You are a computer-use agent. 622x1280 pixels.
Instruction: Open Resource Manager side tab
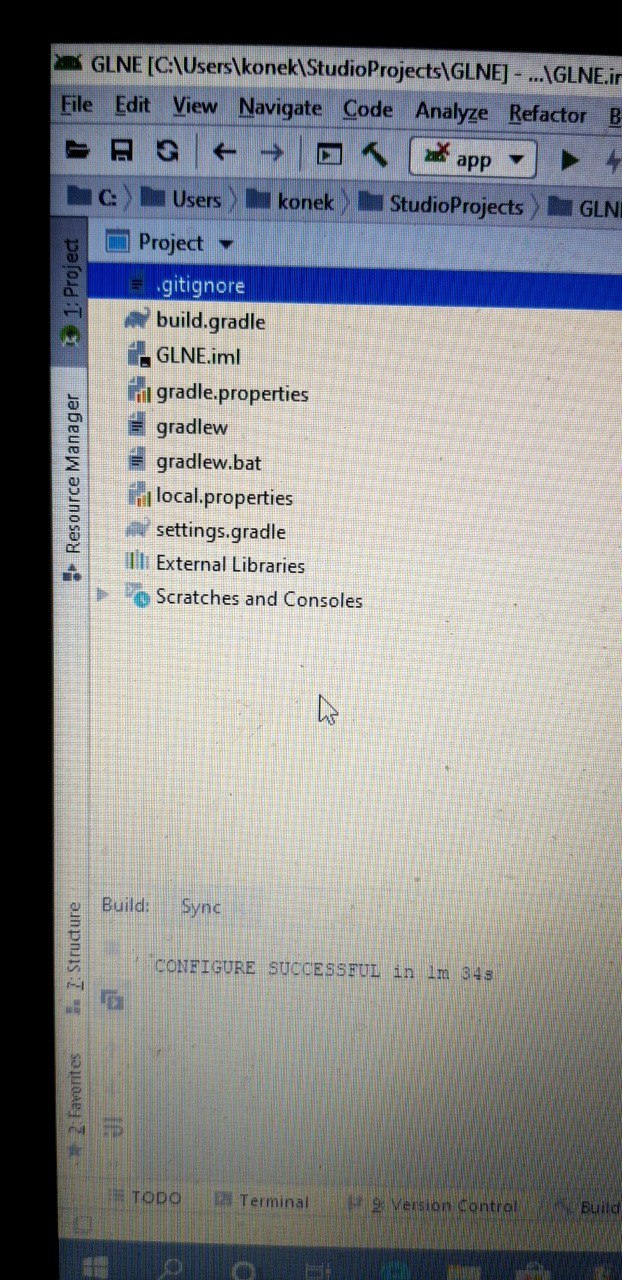click(72, 486)
